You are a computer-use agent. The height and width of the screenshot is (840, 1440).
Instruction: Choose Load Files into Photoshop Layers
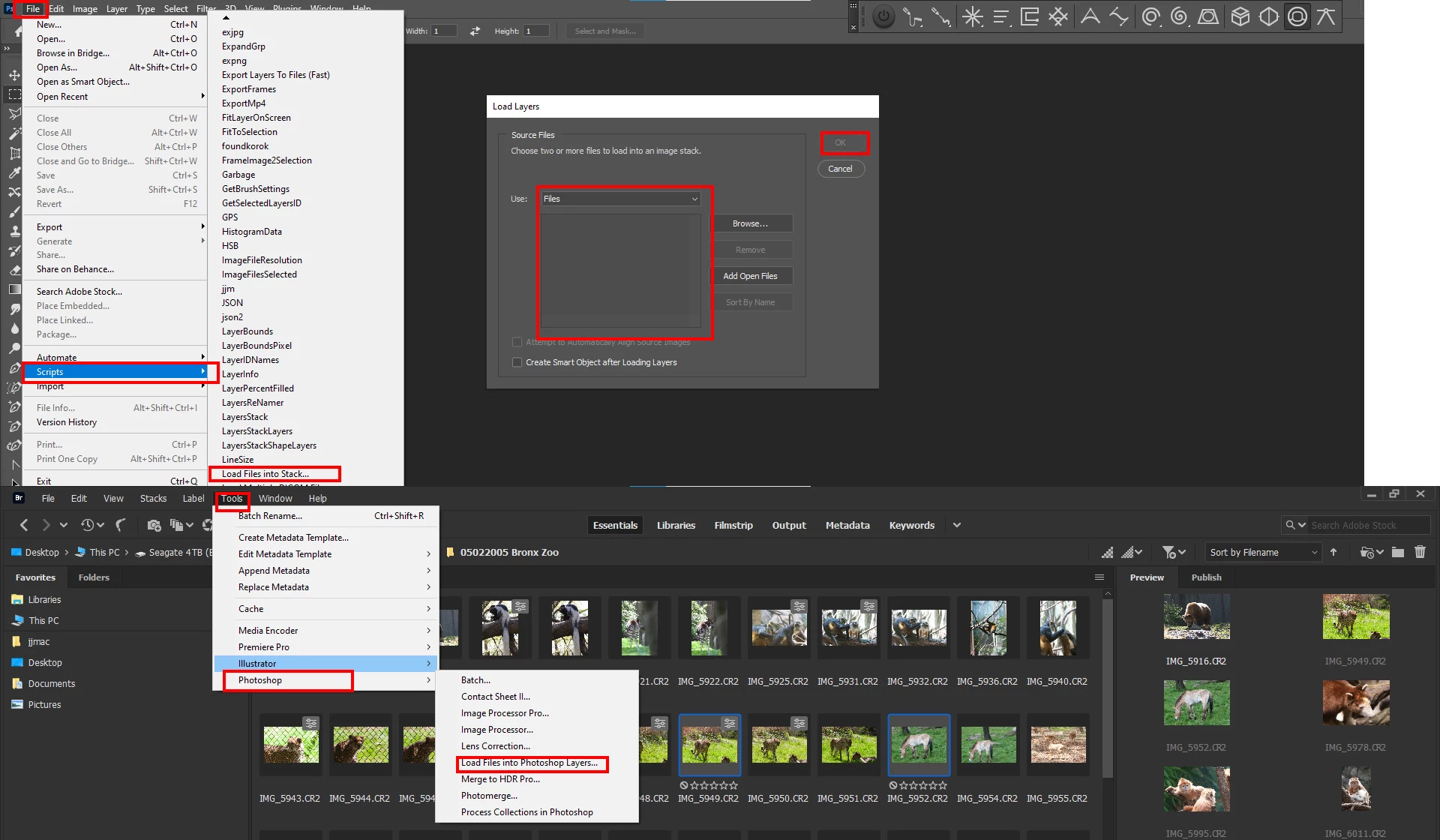pos(529,763)
